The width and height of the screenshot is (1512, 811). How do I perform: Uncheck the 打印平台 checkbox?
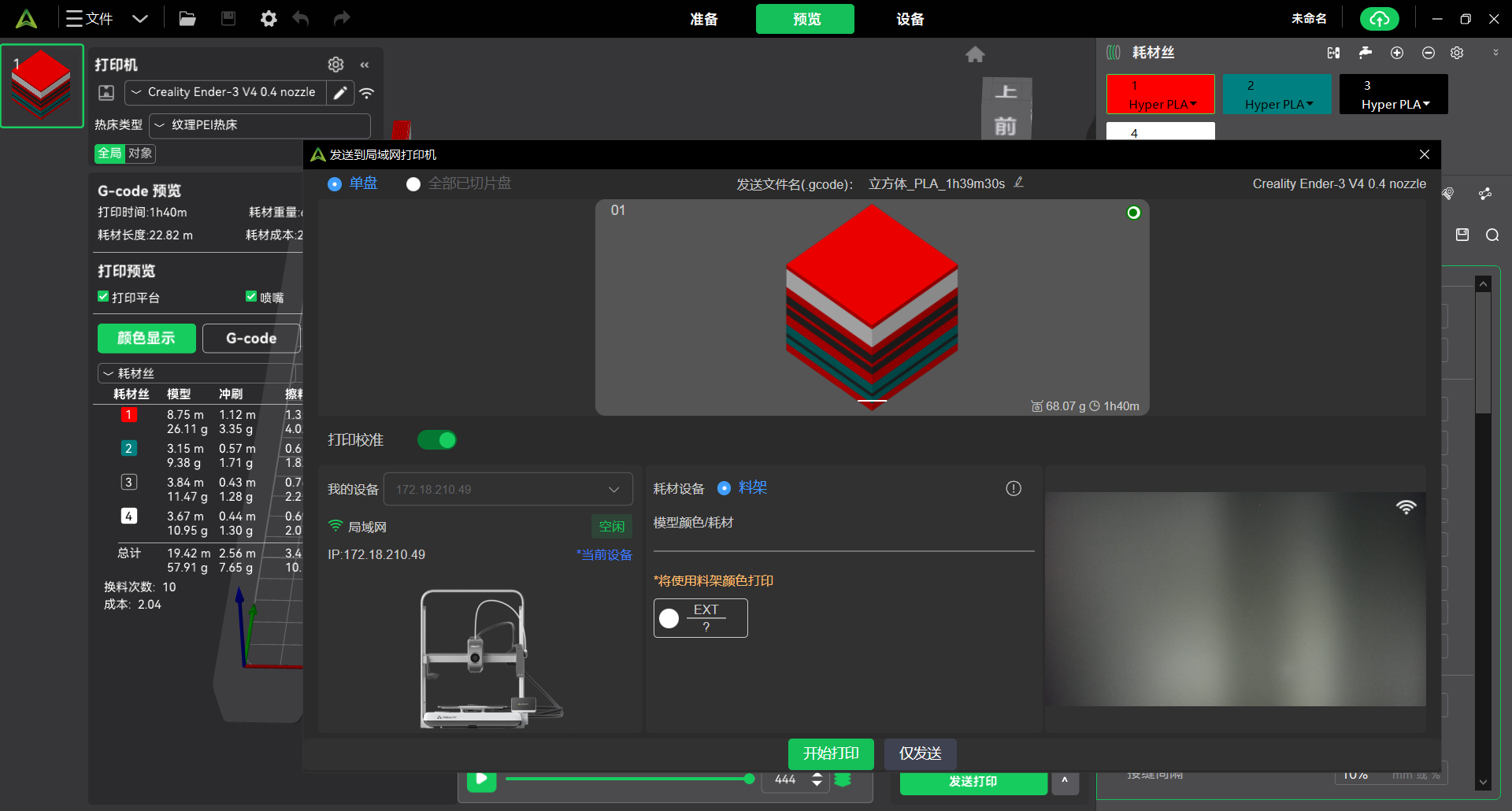point(103,297)
